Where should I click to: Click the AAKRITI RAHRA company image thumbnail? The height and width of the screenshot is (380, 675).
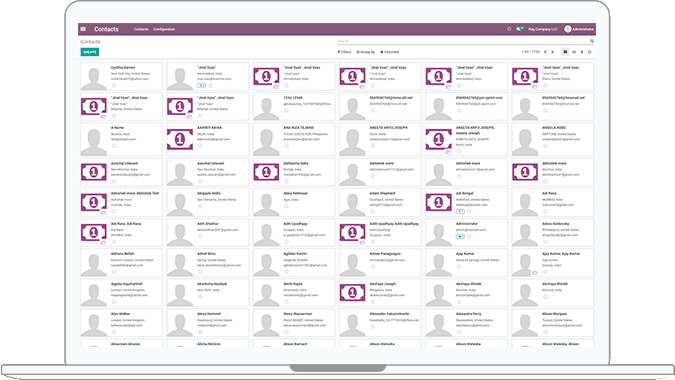(x=180, y=139)
